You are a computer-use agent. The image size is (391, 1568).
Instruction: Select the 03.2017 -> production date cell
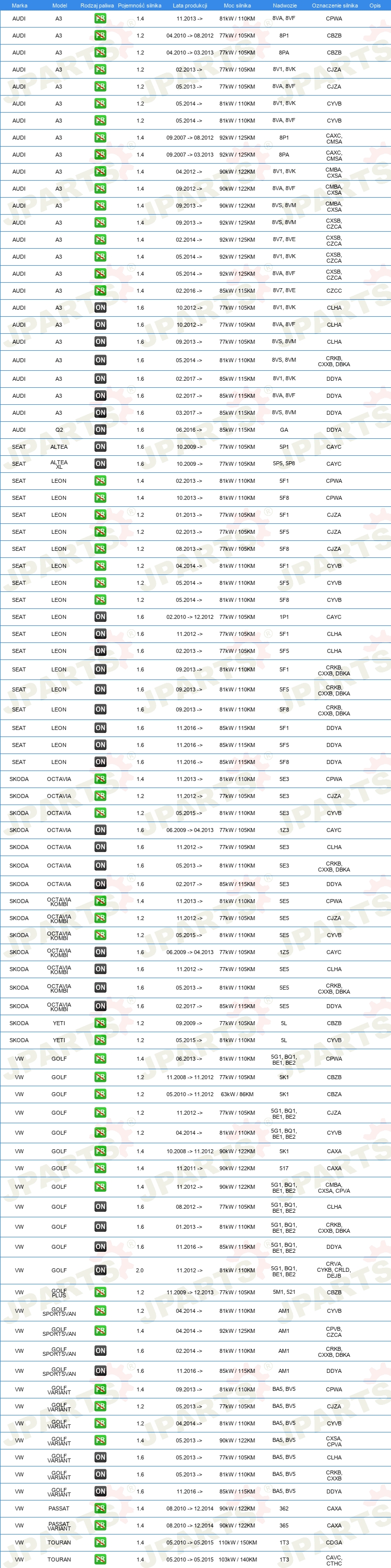[189, 413]
